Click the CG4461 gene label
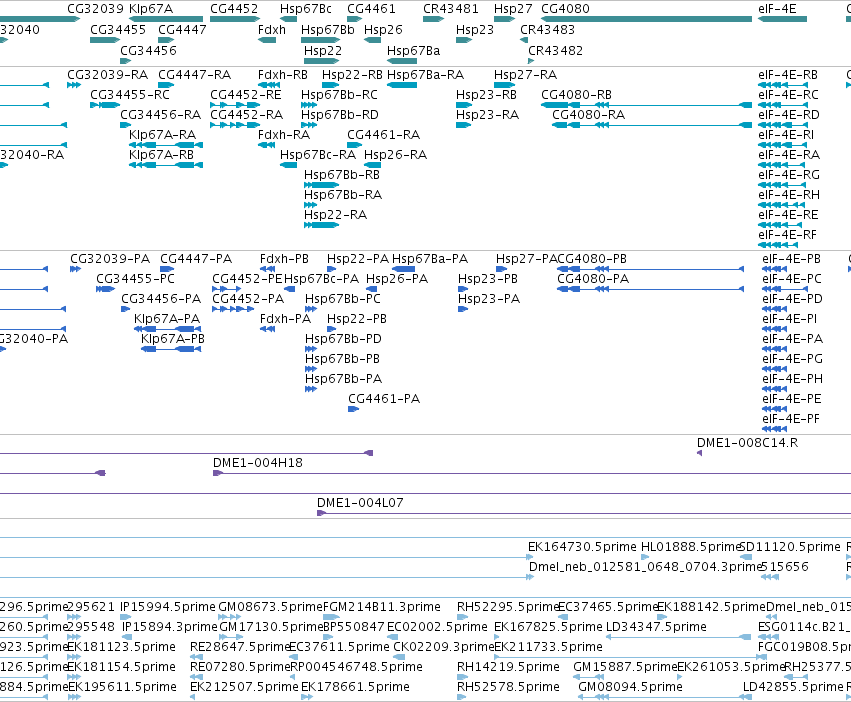851x702 pixels. click(371, 9)
